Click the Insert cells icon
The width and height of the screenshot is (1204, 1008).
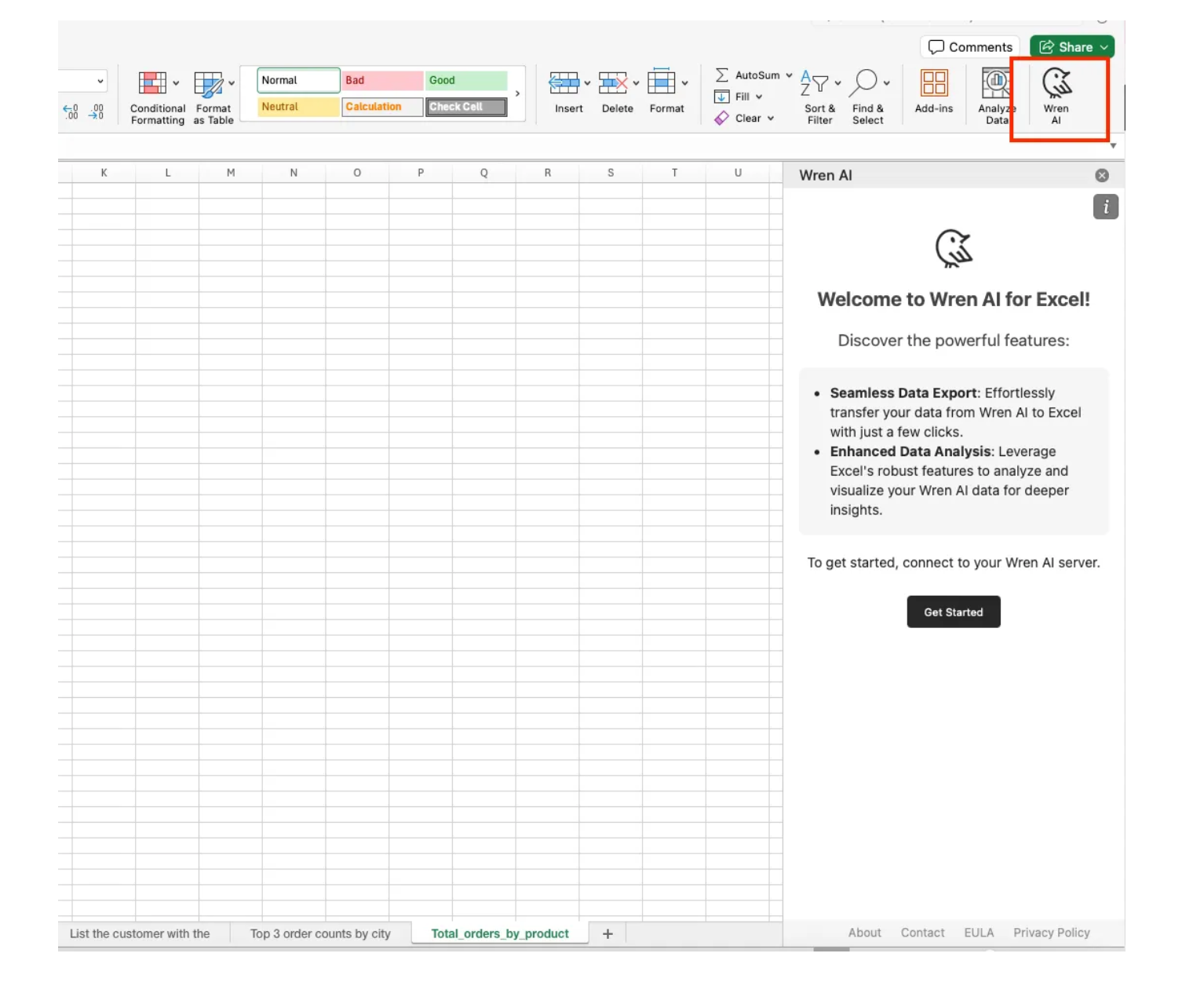(x=564, y=82)
